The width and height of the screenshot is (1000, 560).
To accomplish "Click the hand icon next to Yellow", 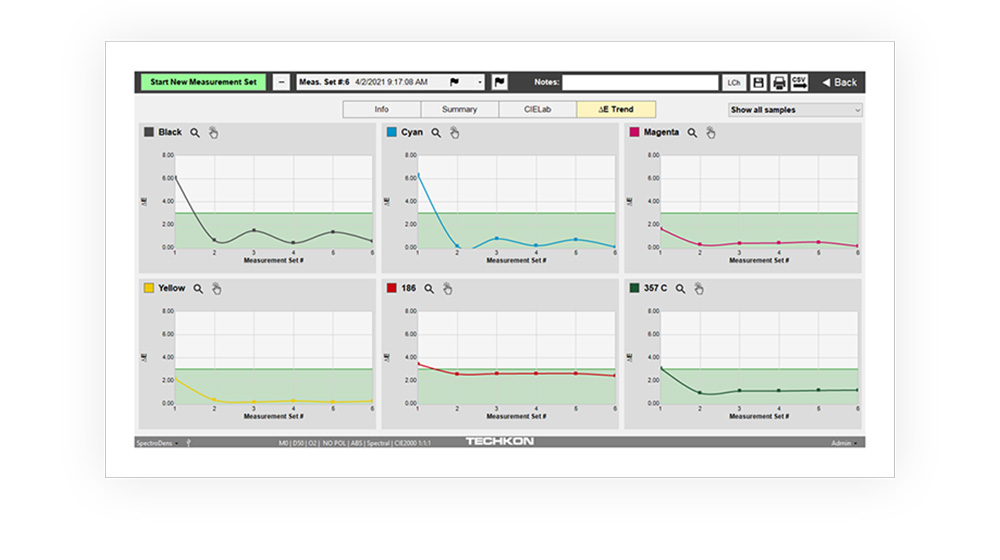I will click(216, 288).
